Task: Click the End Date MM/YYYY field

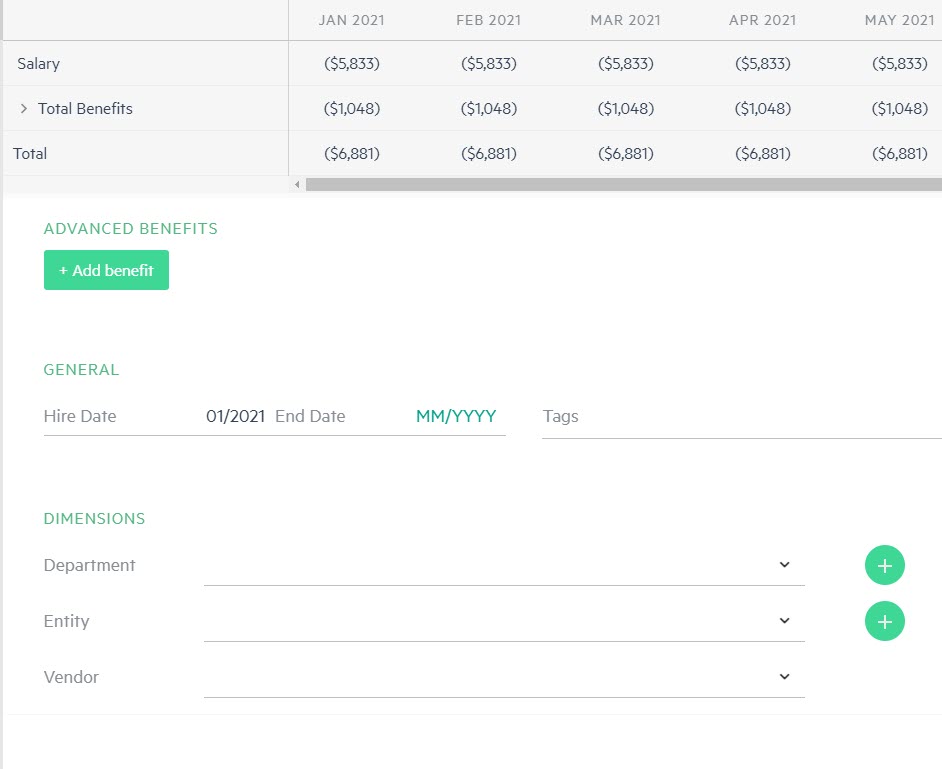Action: point(456,416)
